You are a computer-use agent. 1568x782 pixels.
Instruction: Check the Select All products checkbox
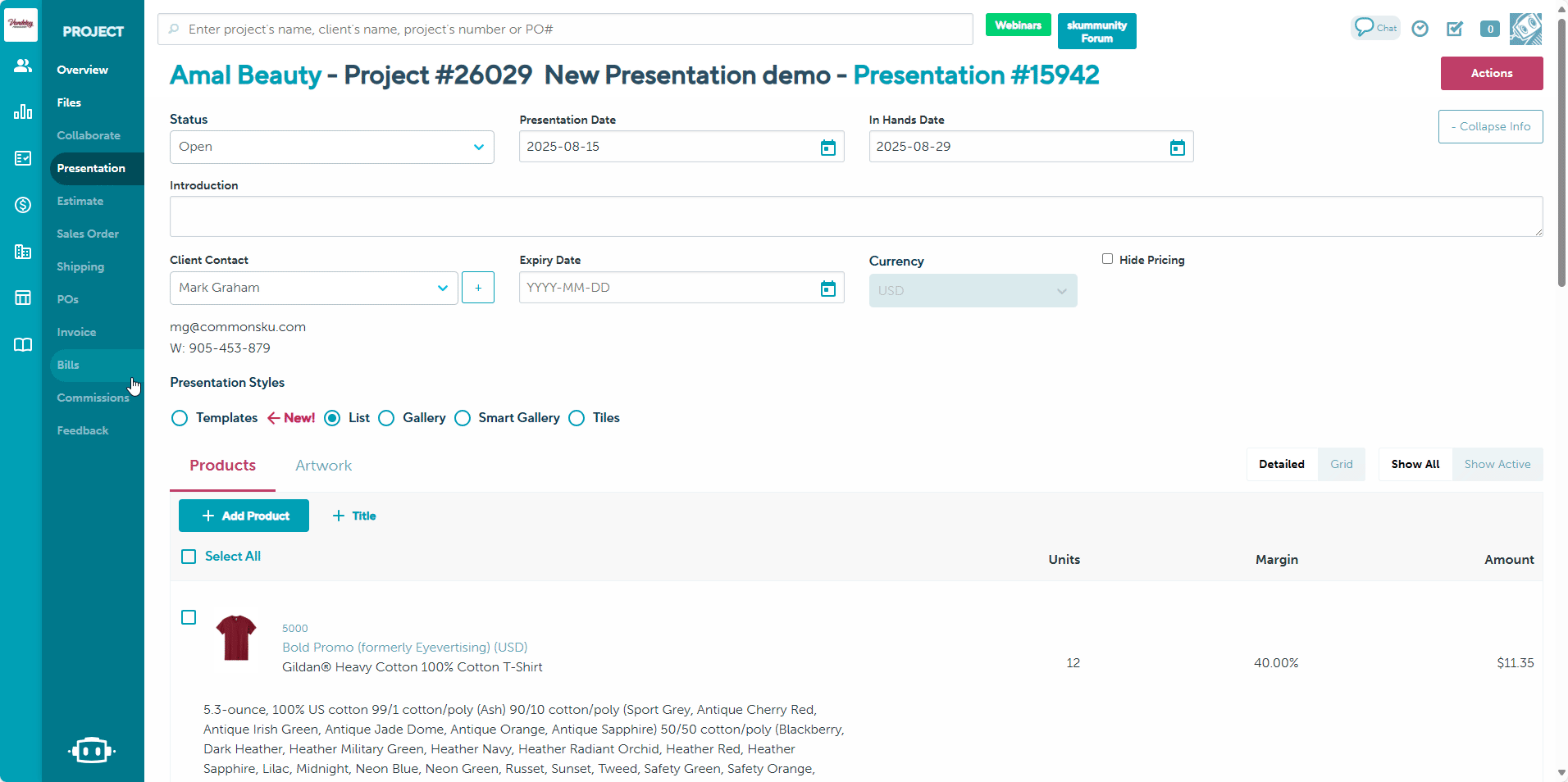coord(189,557)
